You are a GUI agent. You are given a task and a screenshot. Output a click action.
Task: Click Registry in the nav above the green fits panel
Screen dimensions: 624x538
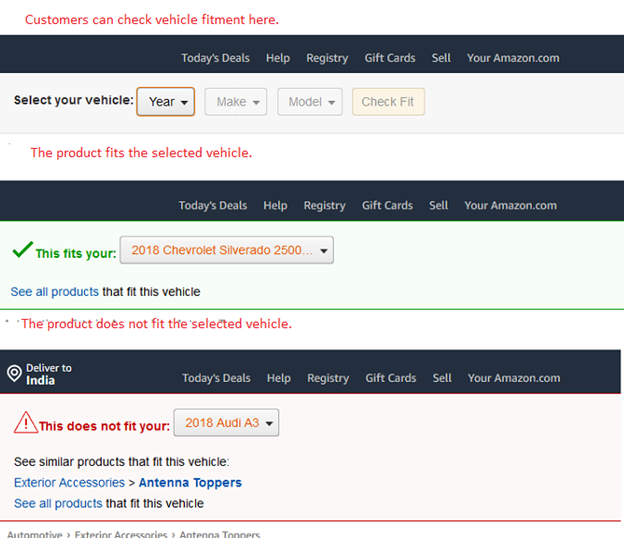click(x=324, y=206)
